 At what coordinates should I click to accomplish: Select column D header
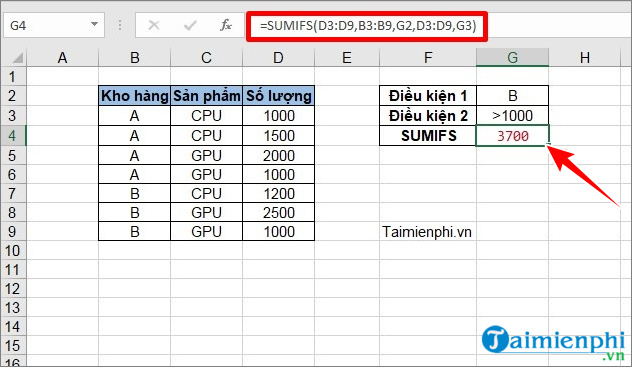pos(278,58)
